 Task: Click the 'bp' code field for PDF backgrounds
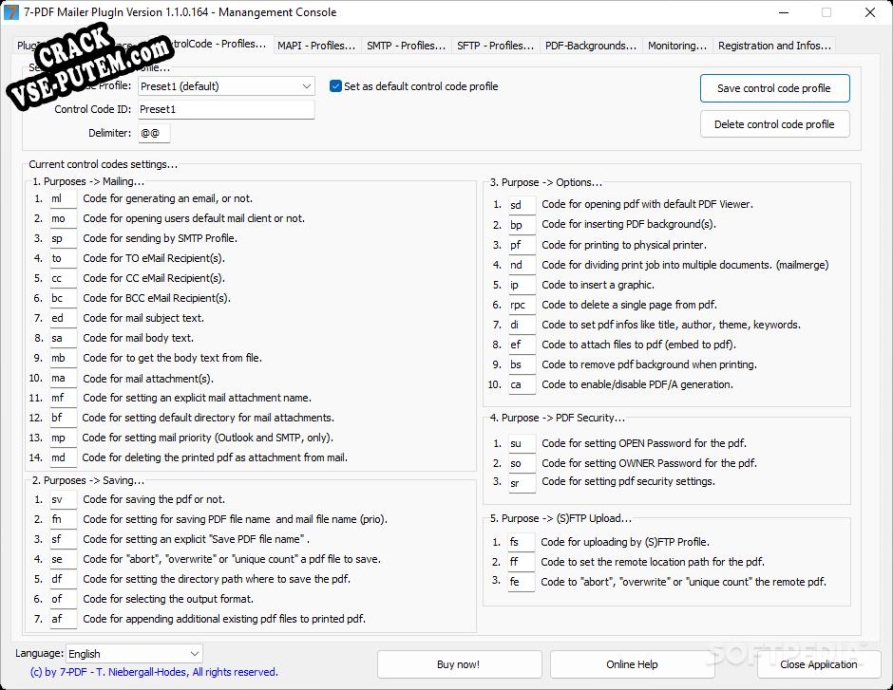click(522, 224)
